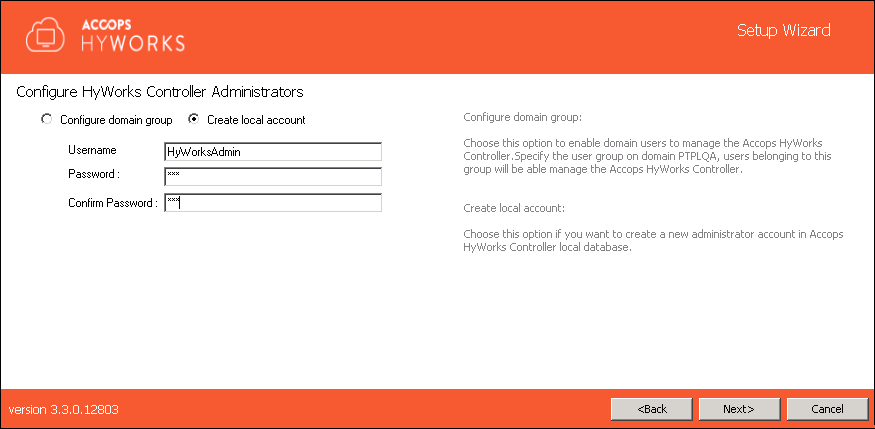Click the 'Password :' label
Viewport: 875px width, 429px height.
tap(94, 174)
